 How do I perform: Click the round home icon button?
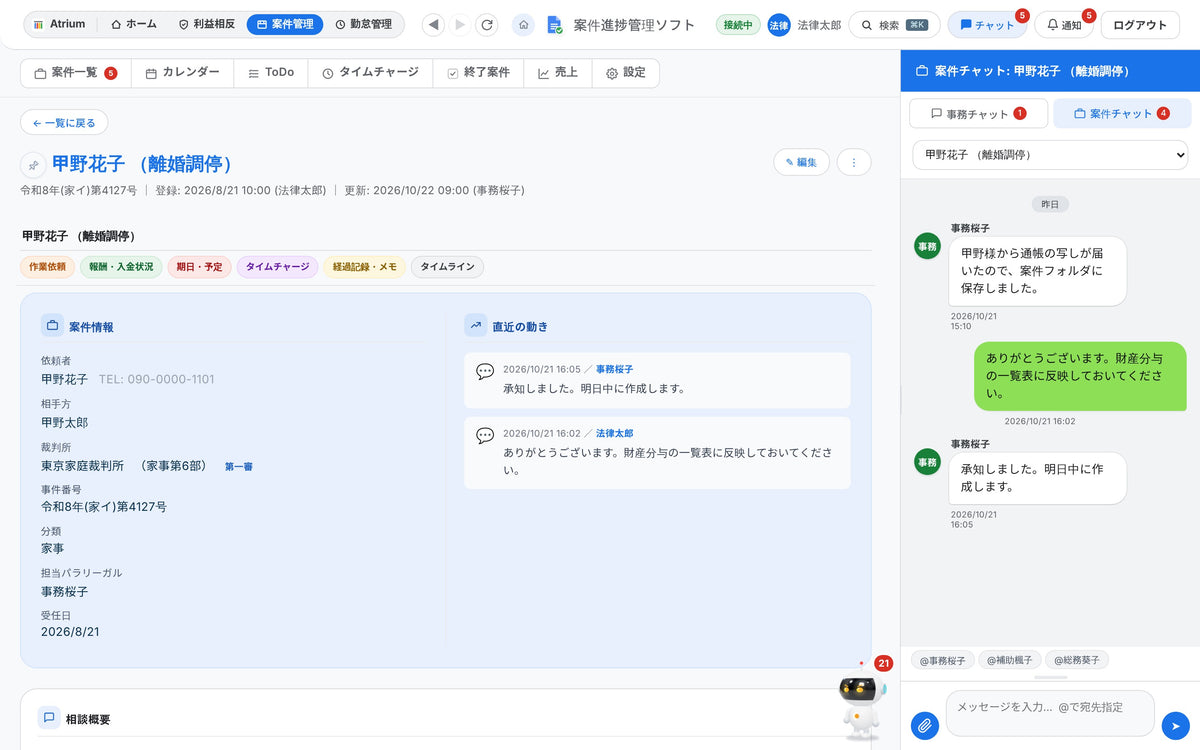(523, 24)
